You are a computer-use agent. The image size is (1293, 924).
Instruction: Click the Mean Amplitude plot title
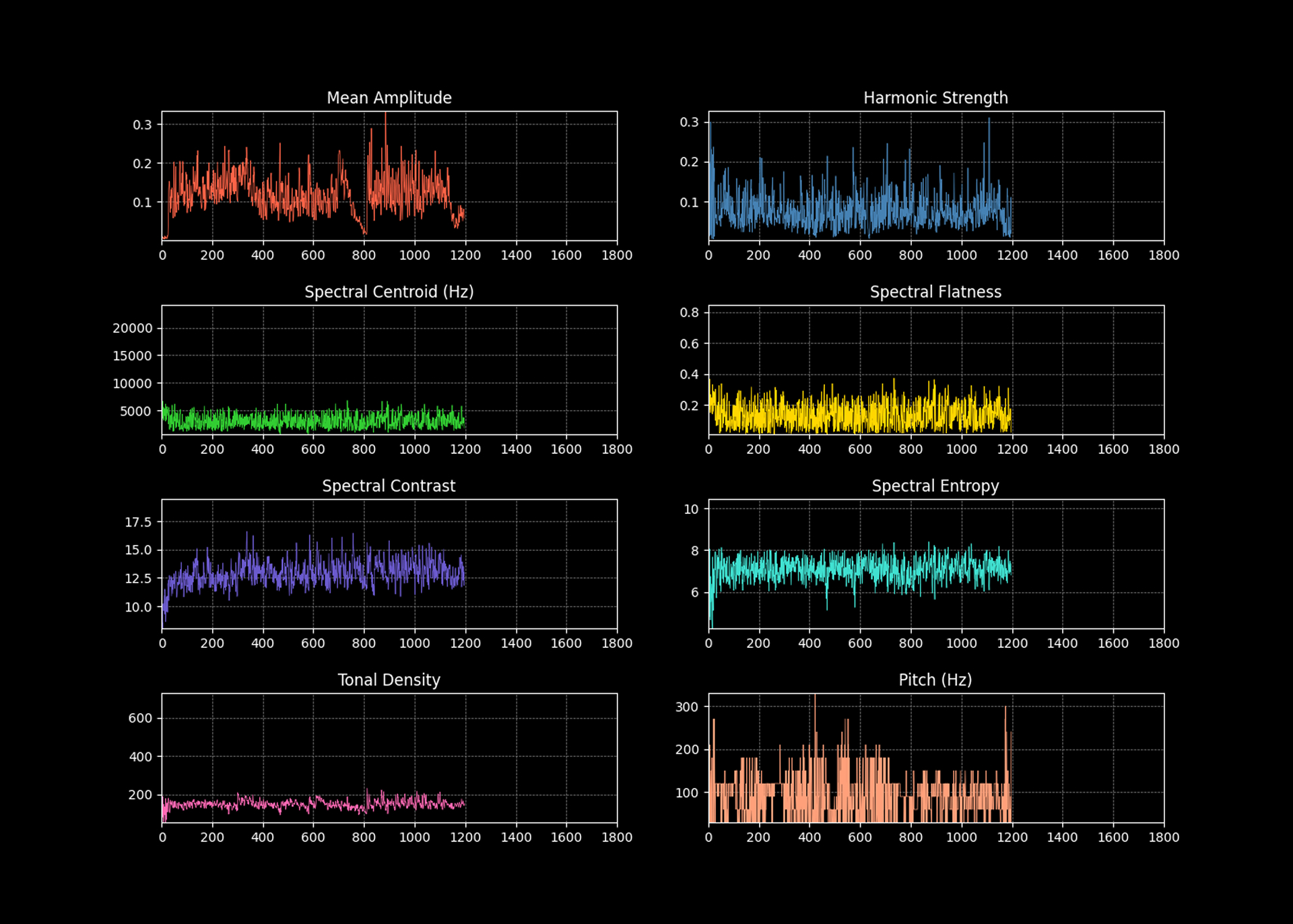pos(389,98)
